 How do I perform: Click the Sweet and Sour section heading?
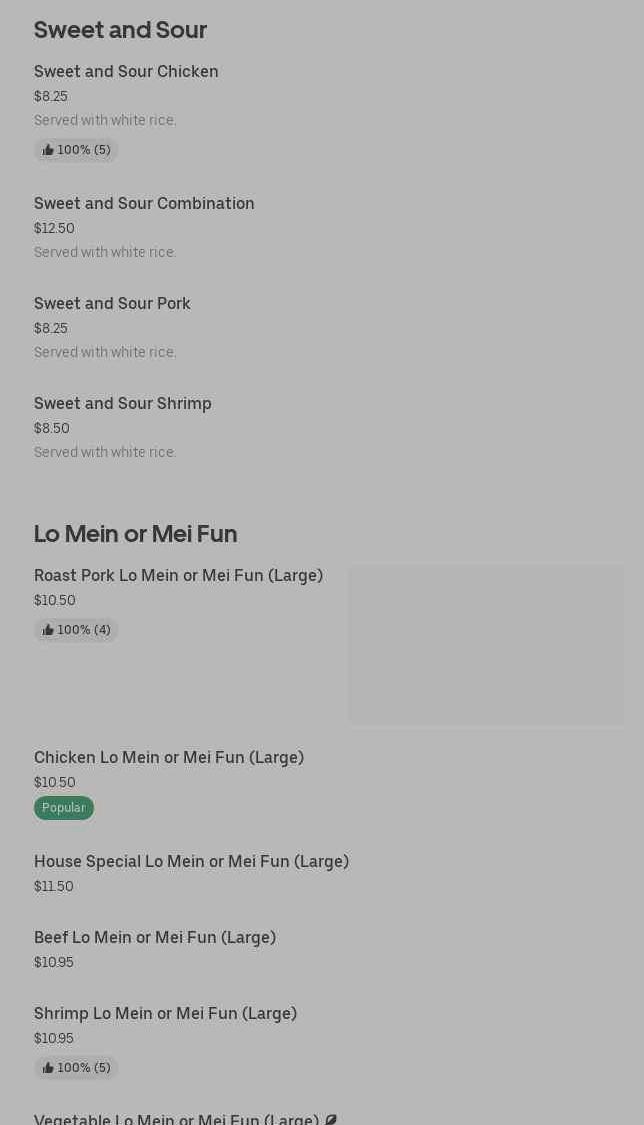120,30
